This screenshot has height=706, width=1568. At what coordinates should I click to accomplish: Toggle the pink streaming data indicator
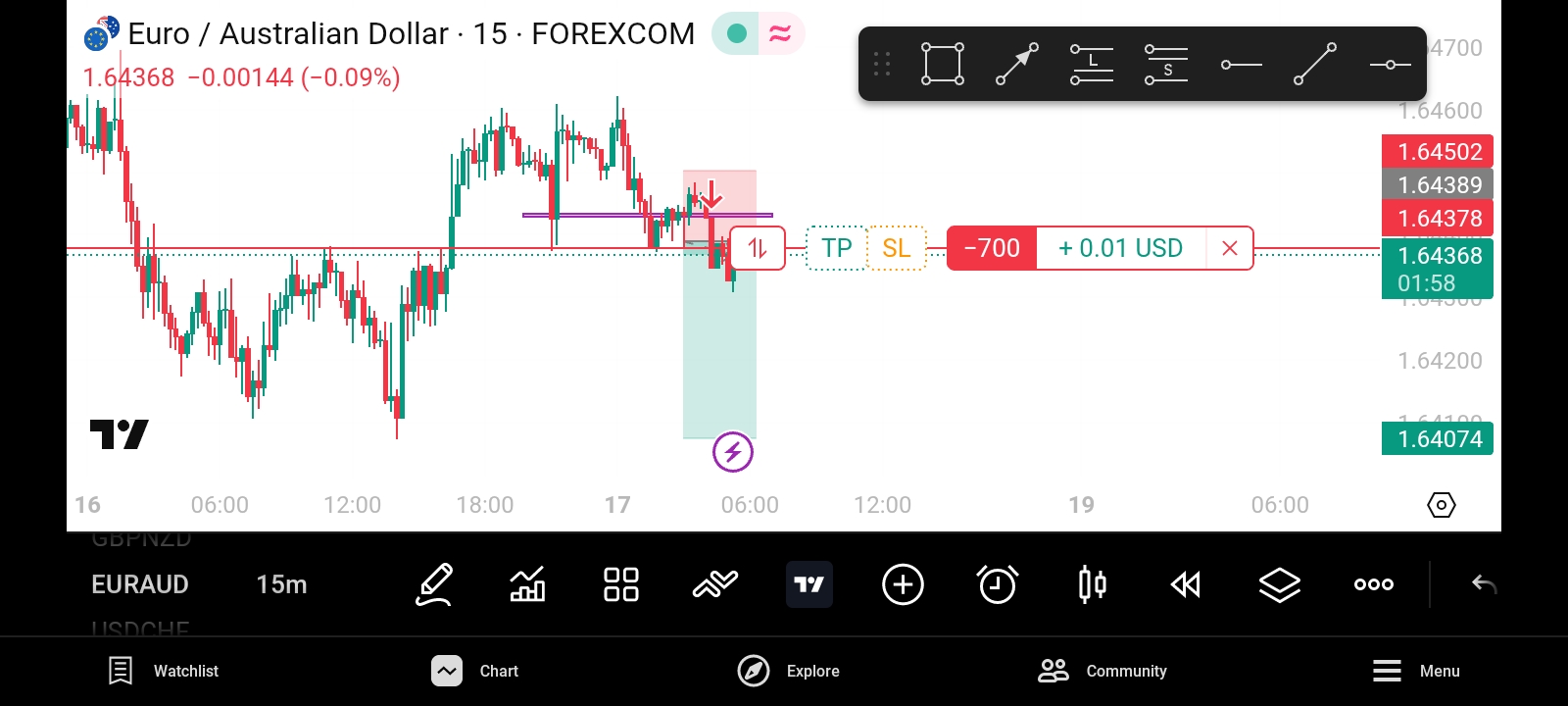[x=780, y=34]
